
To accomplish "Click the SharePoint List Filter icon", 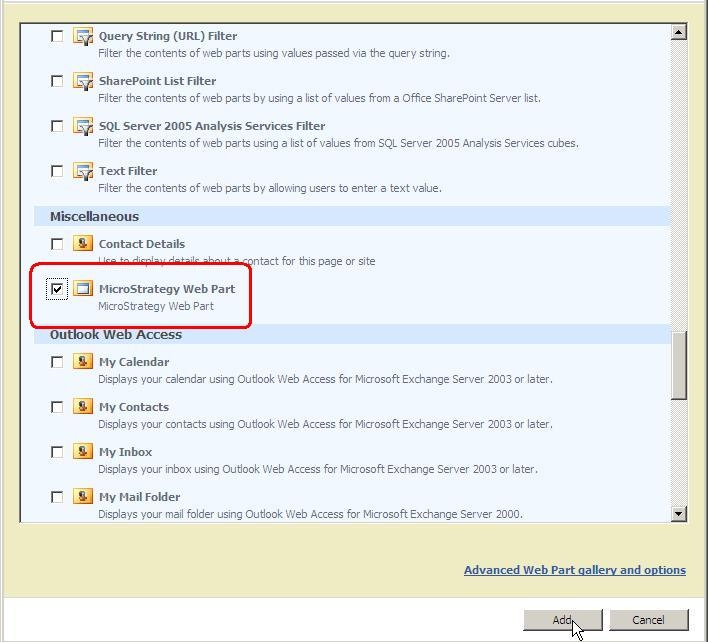I will tap(83, 82).
